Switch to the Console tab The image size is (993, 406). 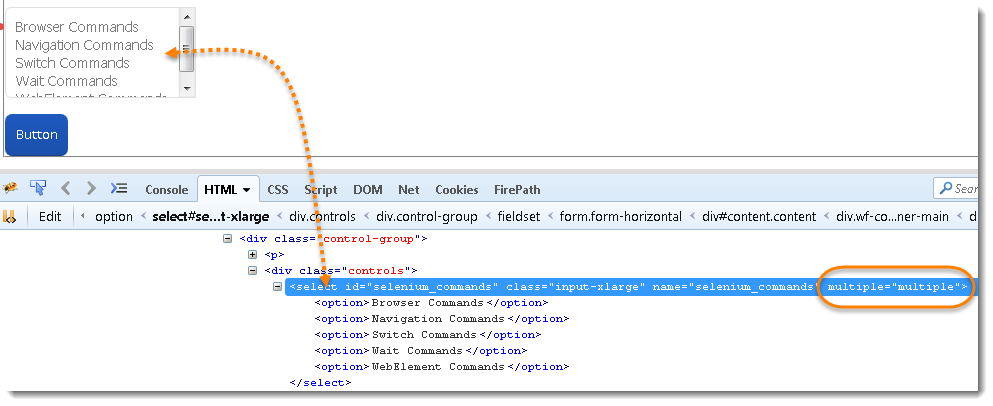point(166,189)
